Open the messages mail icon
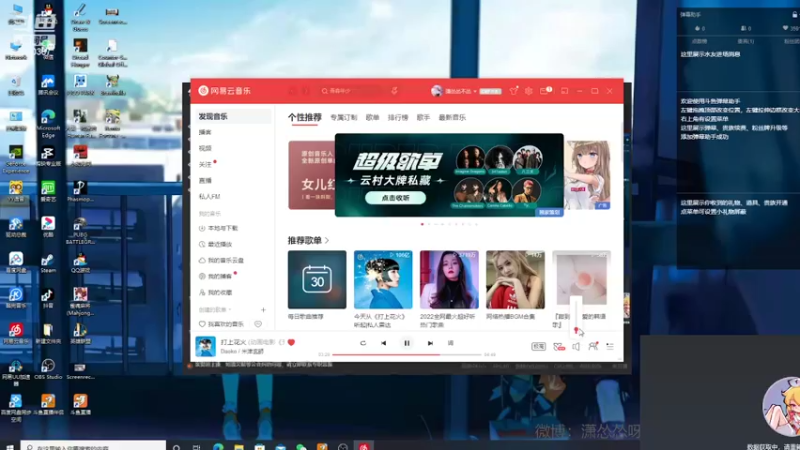This screenshot has height=450, width=800. [544, 91]
